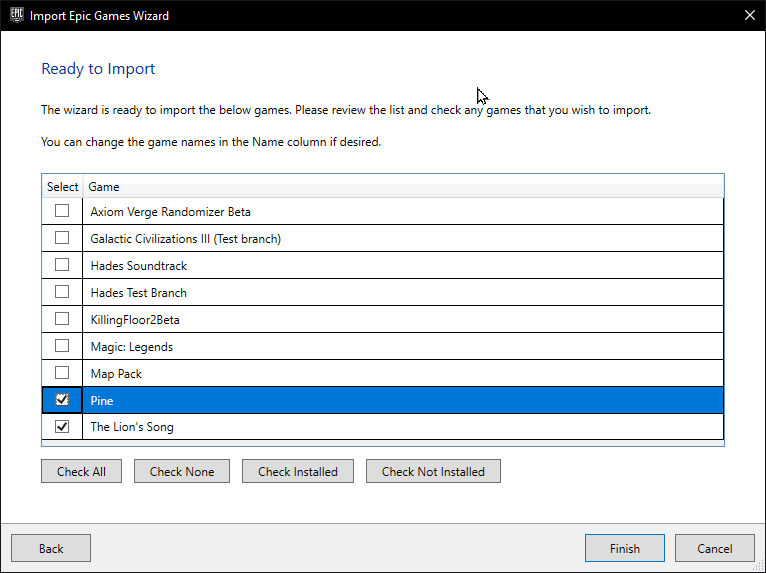Tick the Galactic Civilizations III checkbox
Image resolution: width=766 pixels, height=573 pixels.
click(x=62, y=238)
